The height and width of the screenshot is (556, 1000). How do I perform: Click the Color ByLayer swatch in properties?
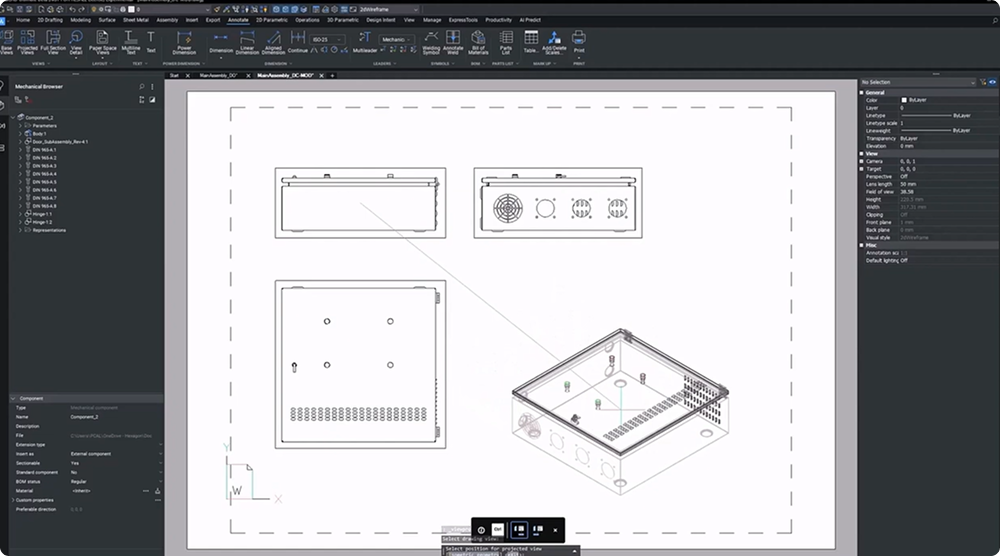(x=904, y=100)
